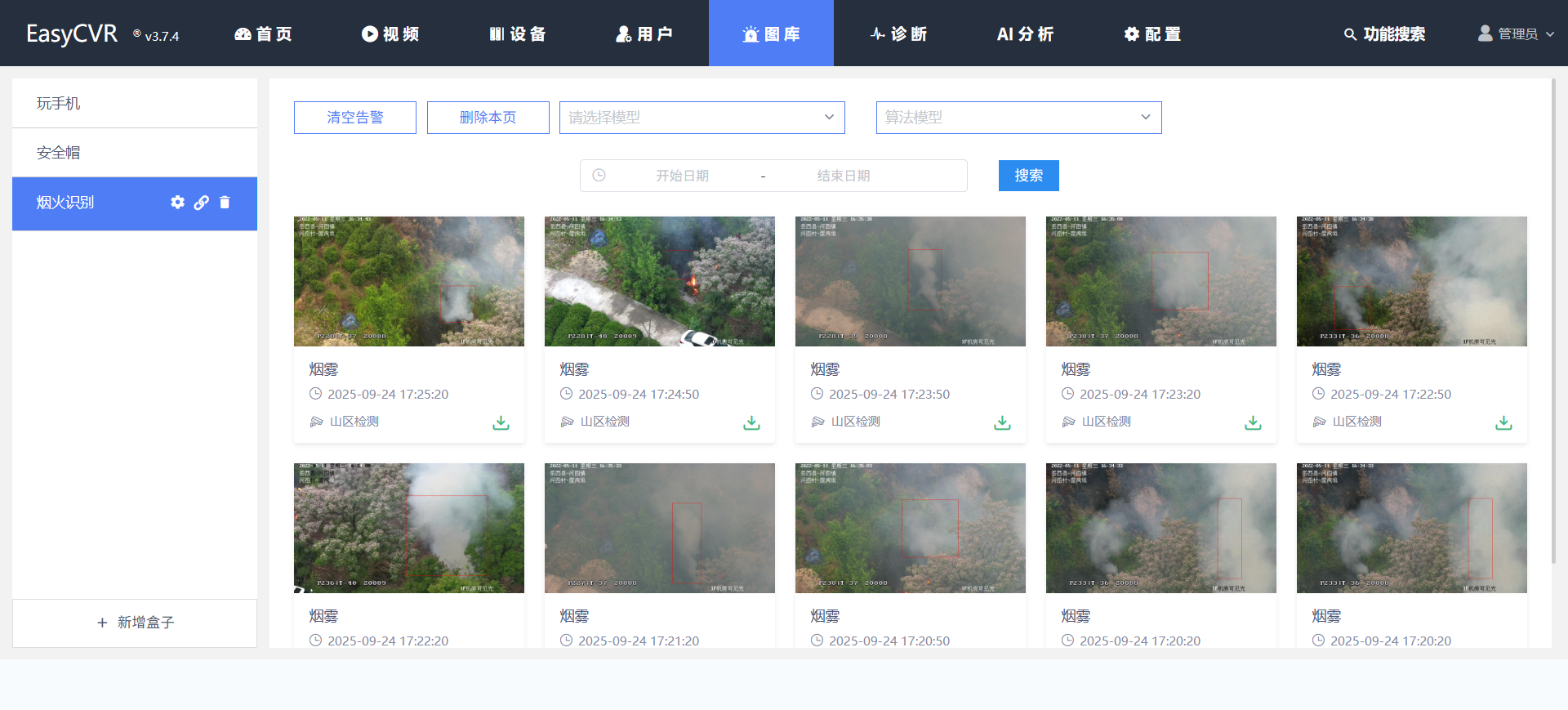Click the 删除本页 button

488,118
